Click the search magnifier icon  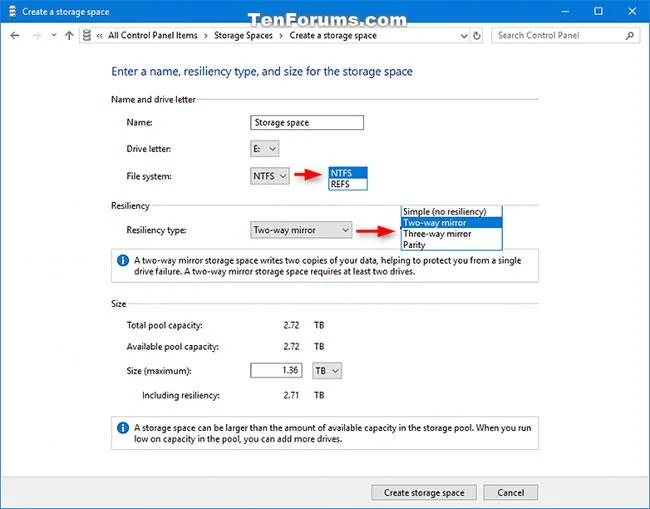(x=630, y=36)
